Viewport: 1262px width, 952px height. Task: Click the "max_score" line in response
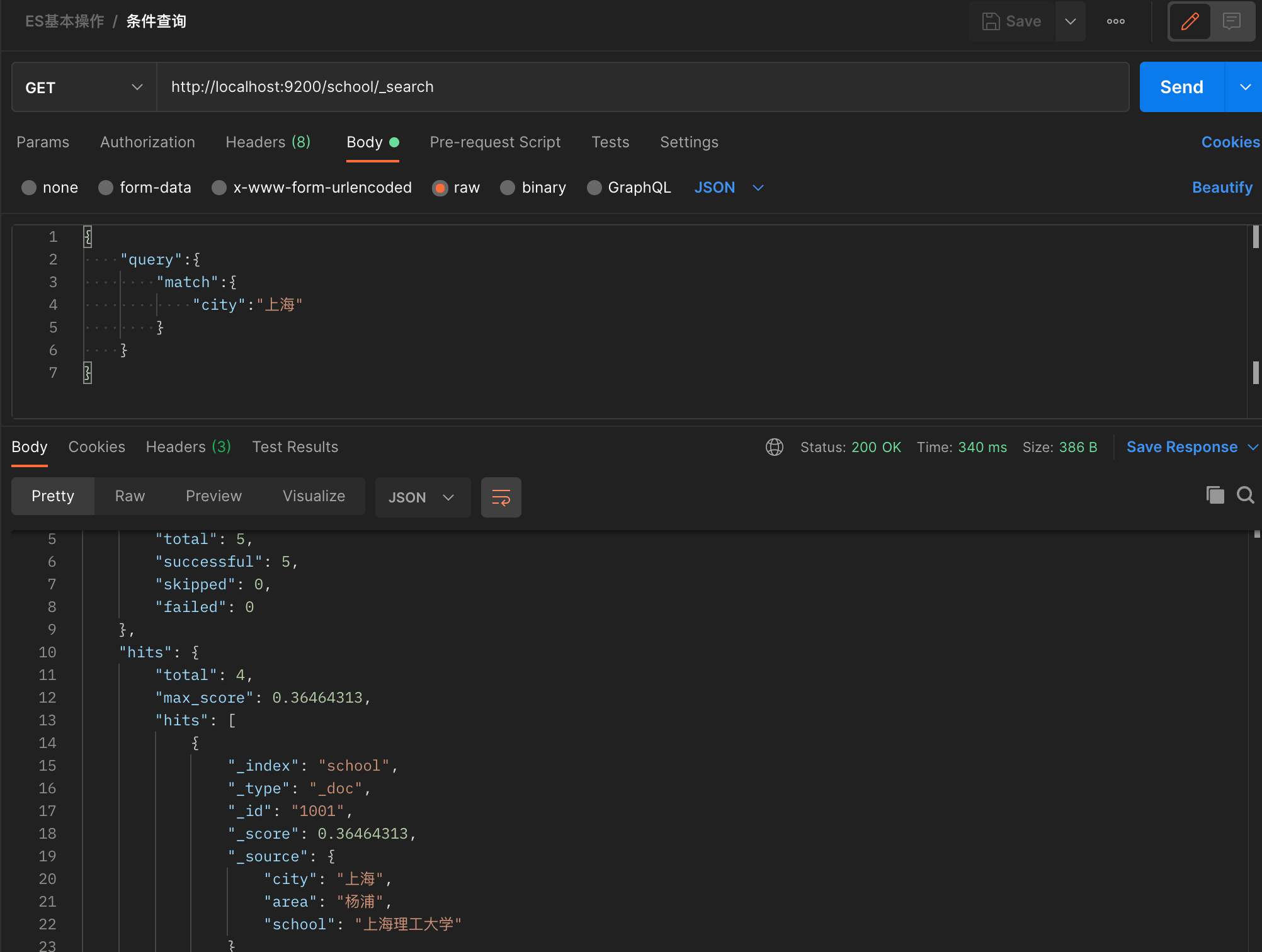pyautogui.click(x=263, y=698)
